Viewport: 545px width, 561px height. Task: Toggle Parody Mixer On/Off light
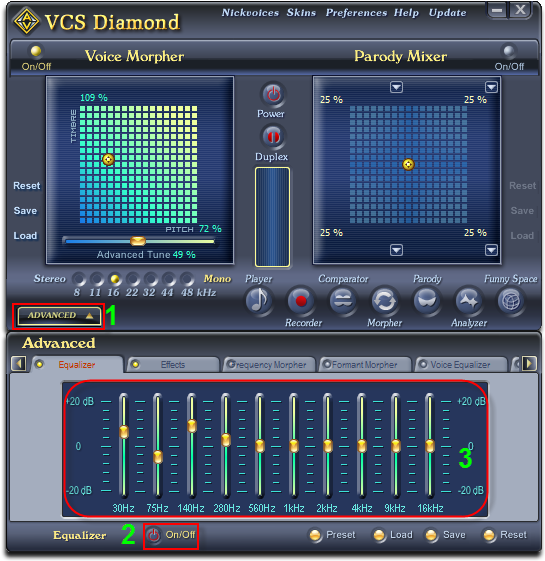(508, 51)
